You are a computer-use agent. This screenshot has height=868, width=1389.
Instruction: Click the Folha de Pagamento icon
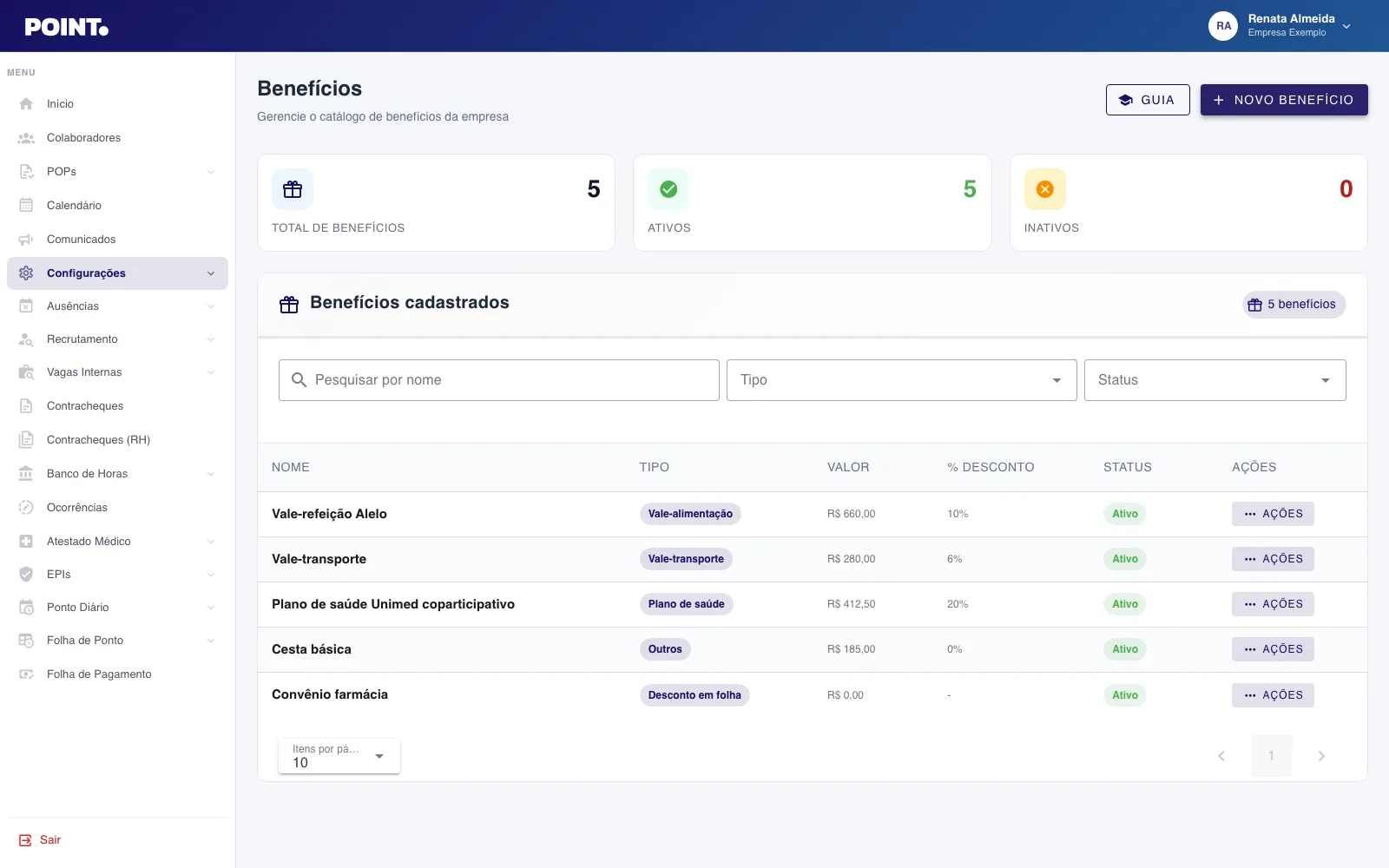(26, 674)
